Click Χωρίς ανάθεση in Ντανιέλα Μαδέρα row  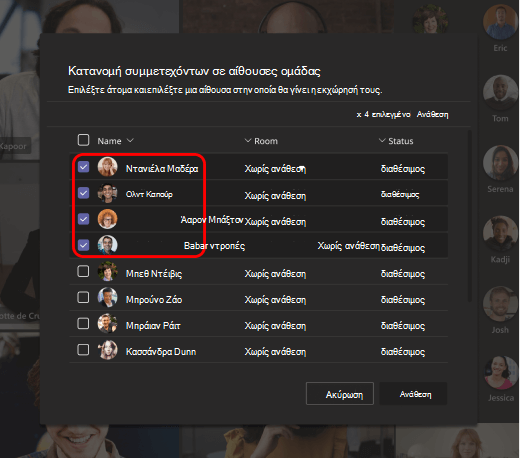(275, 169)
